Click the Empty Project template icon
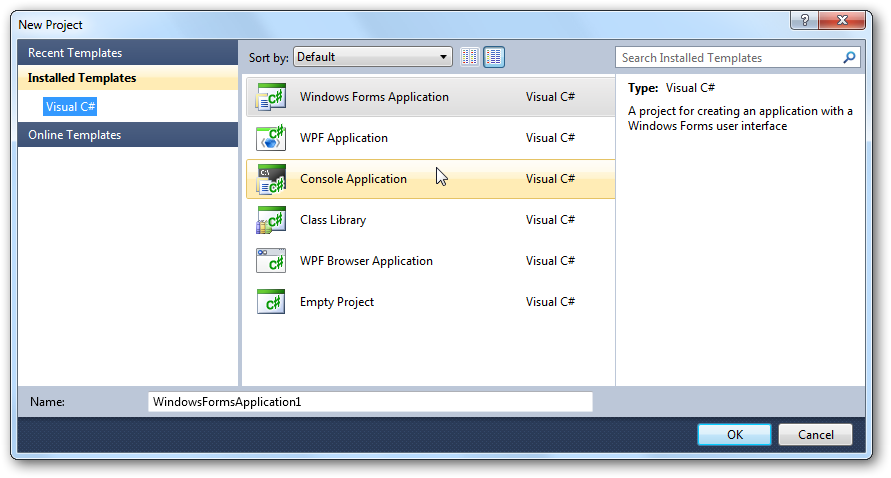The width and height of the screenshot is (891, 478). tap(271, 302)
